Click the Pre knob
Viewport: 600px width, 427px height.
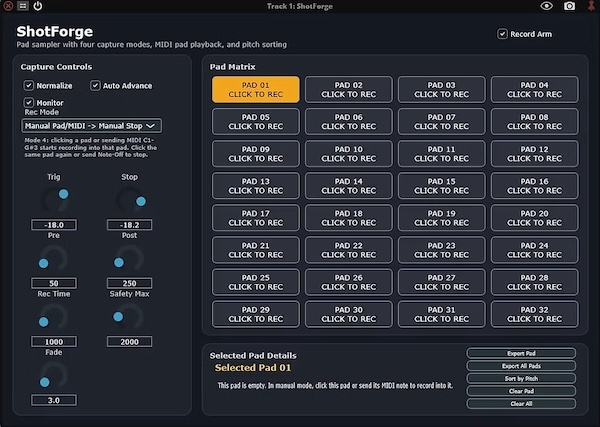(x=54, y=258)
